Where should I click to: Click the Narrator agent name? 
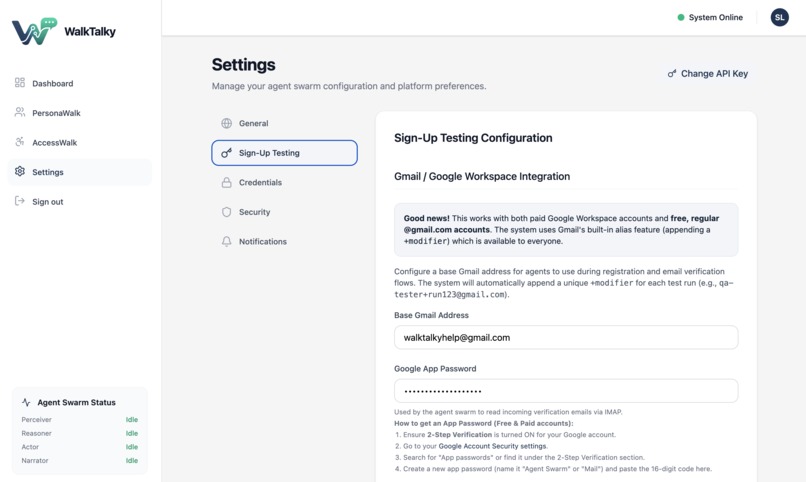pos(35,460)
